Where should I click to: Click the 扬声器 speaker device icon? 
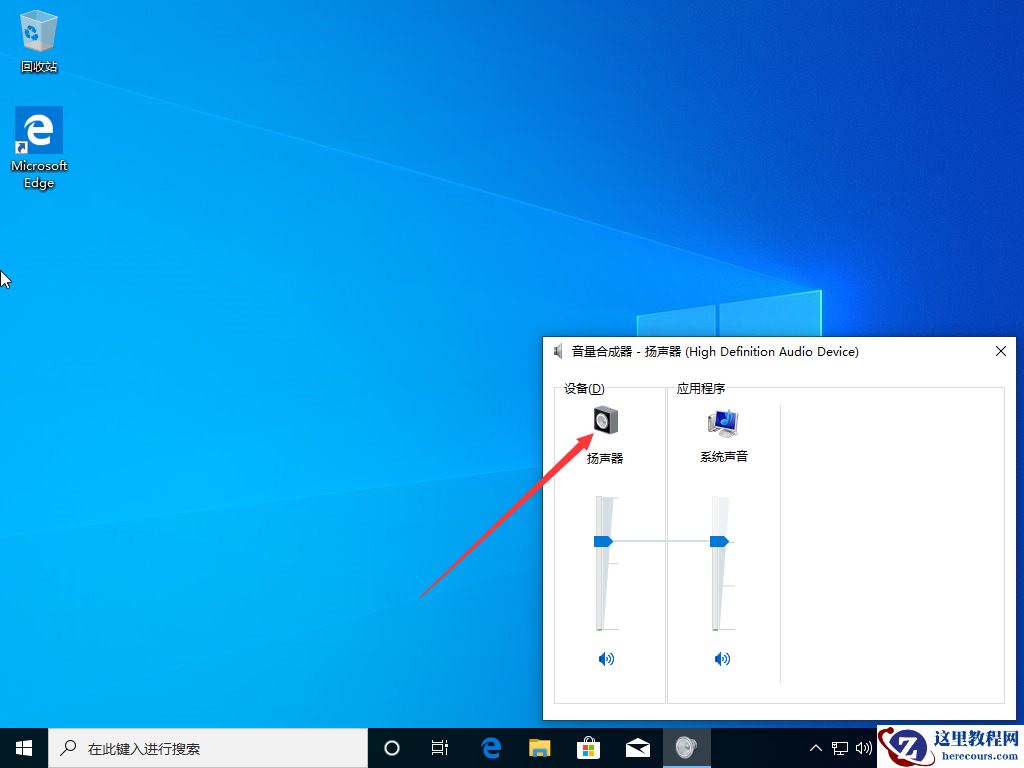(x=604, y=420)
